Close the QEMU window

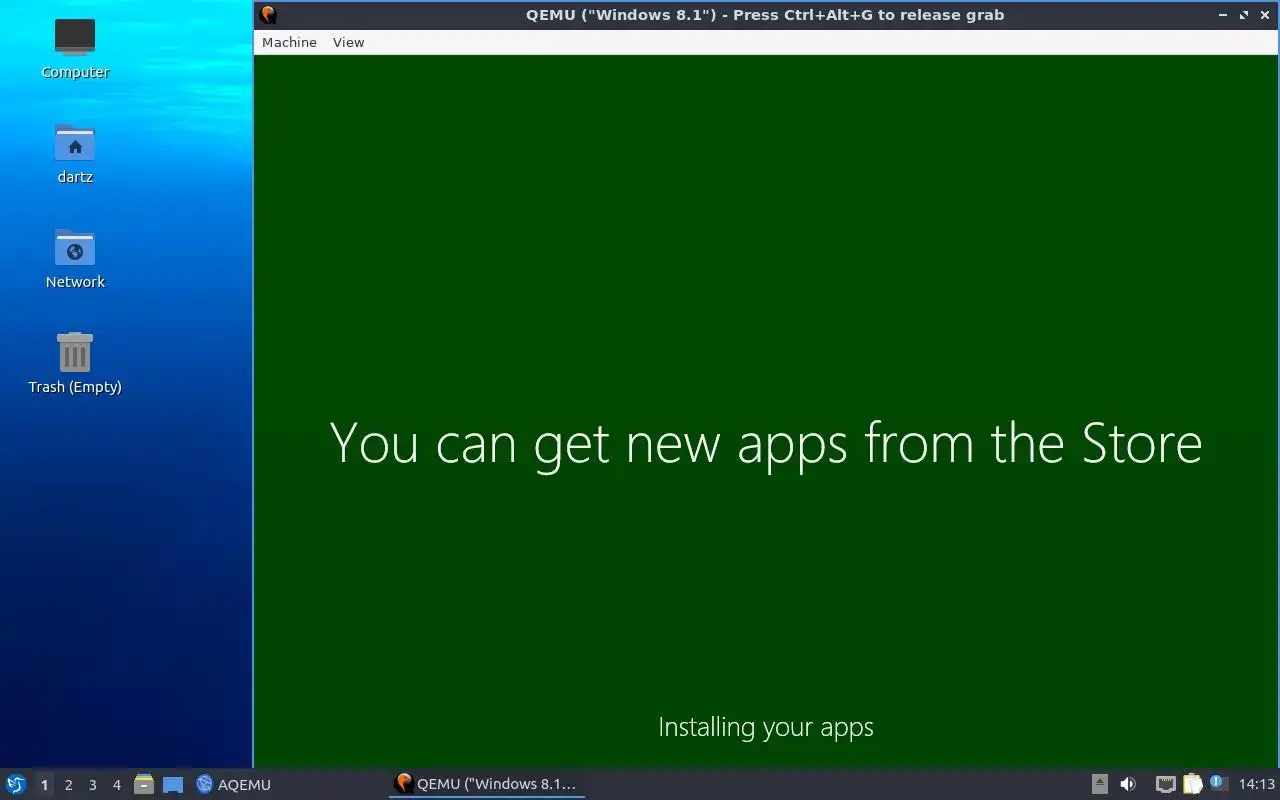click(1265, 15)
